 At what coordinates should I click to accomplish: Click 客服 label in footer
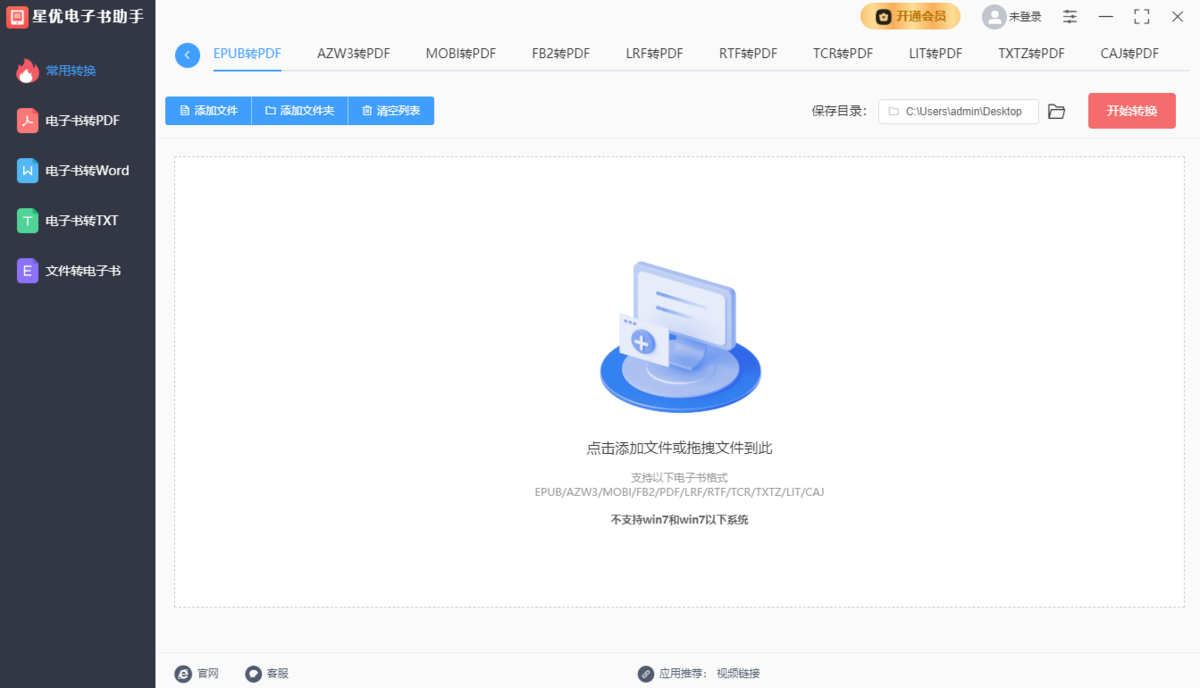[277, 674]
